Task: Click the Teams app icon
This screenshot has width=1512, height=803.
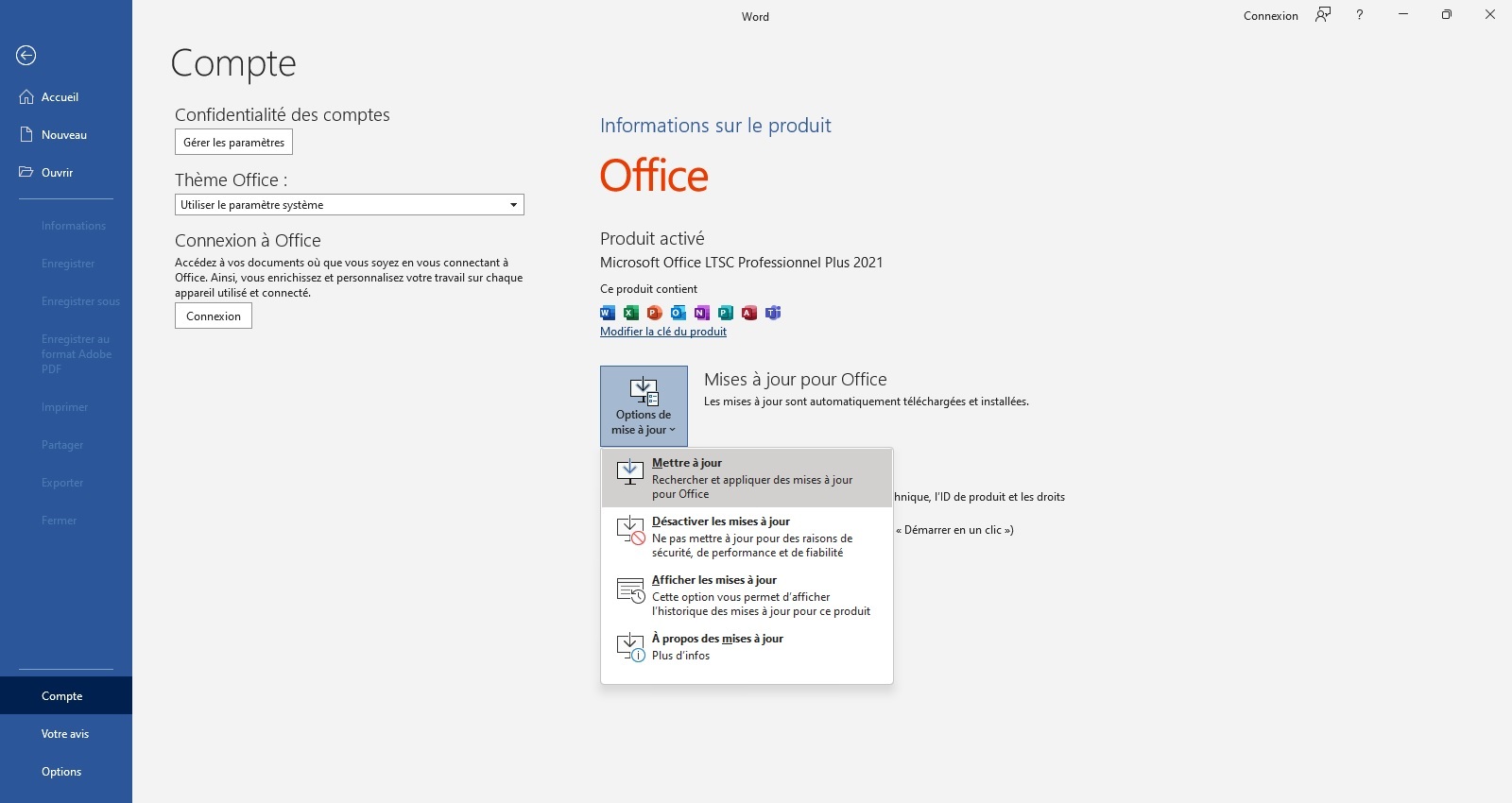Action: click(x=773, y=313)
